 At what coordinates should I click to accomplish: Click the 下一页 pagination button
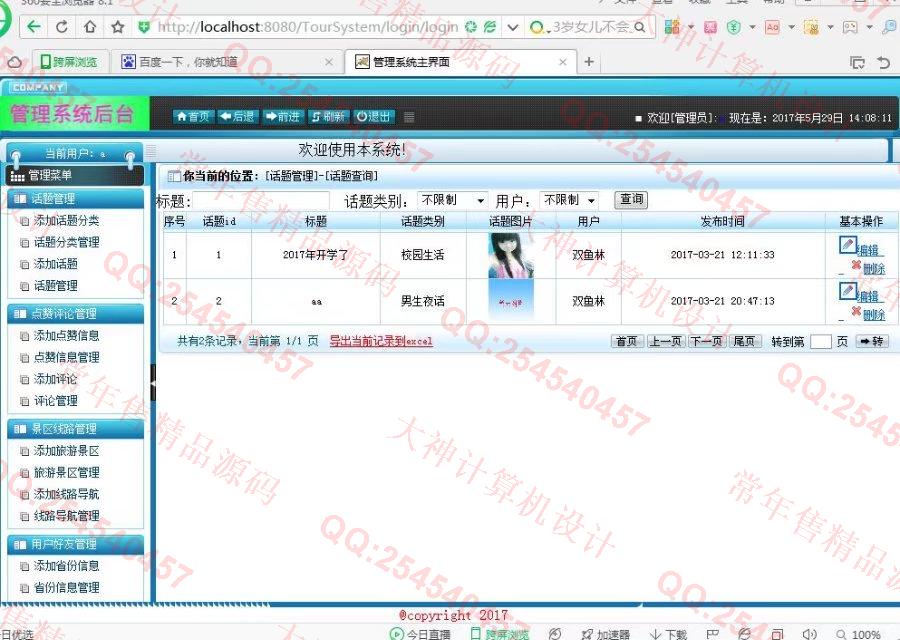coord(707,342)
